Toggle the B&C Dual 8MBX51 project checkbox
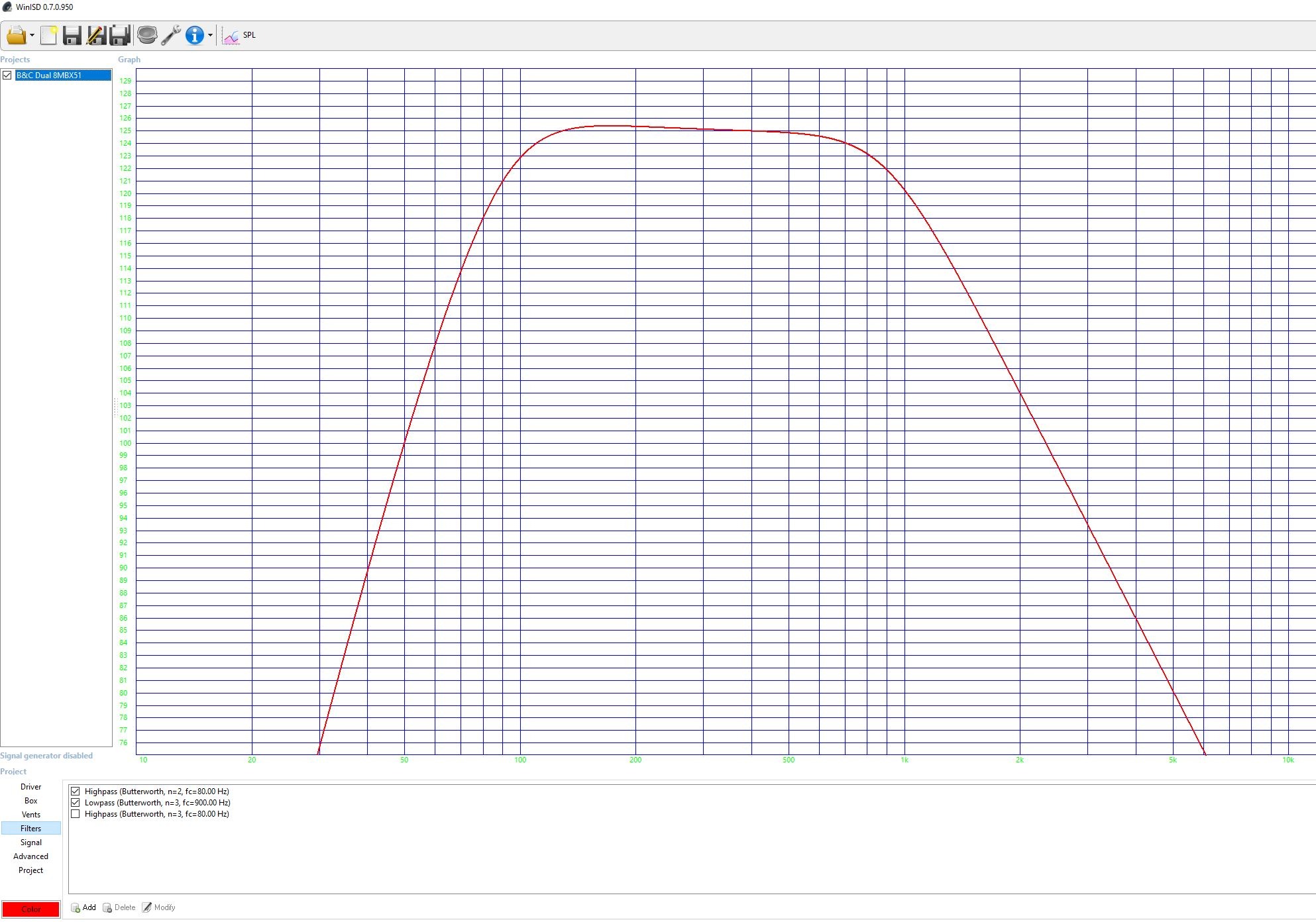The width and height of the screenshot is (1316, 922). 7,76
